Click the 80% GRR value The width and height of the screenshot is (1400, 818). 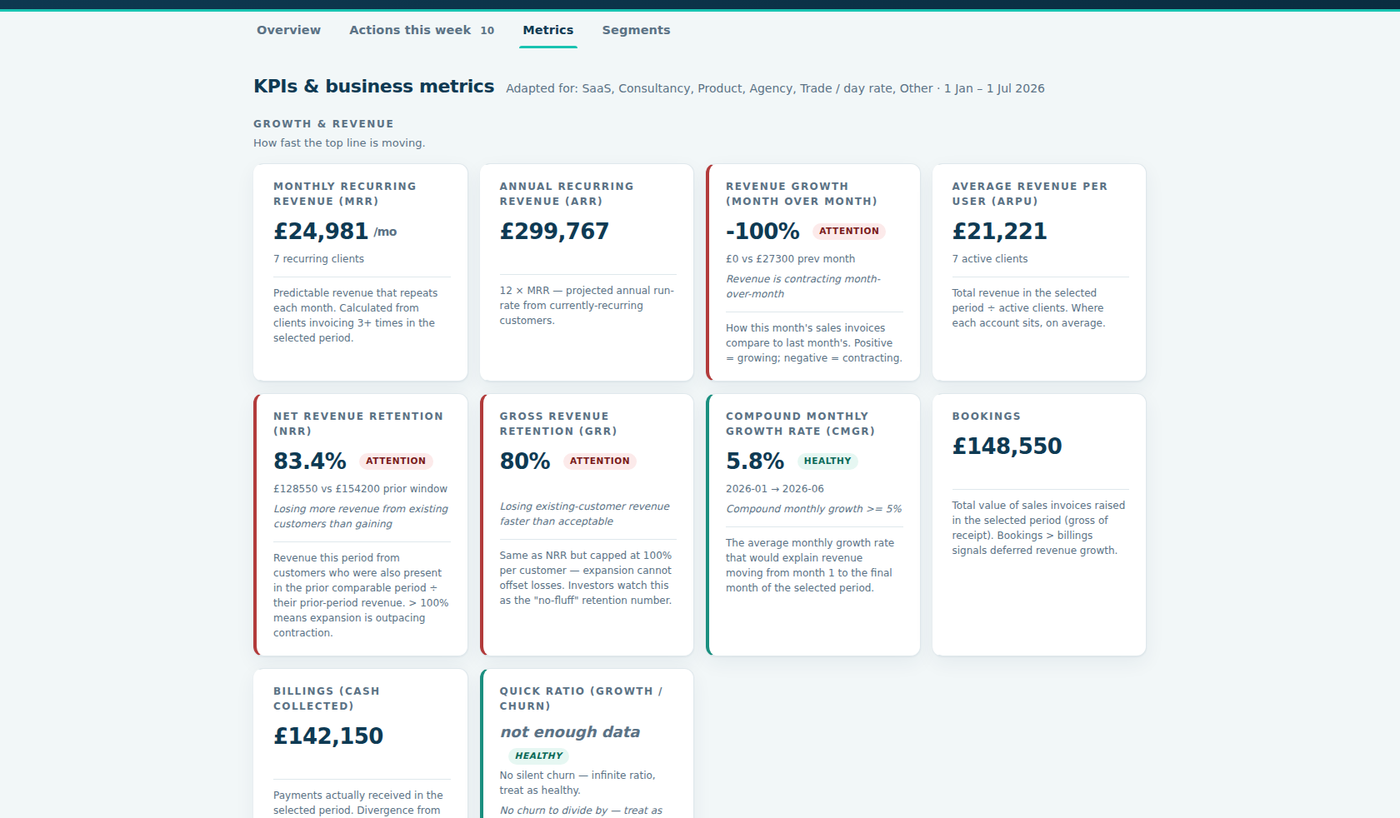525,461
